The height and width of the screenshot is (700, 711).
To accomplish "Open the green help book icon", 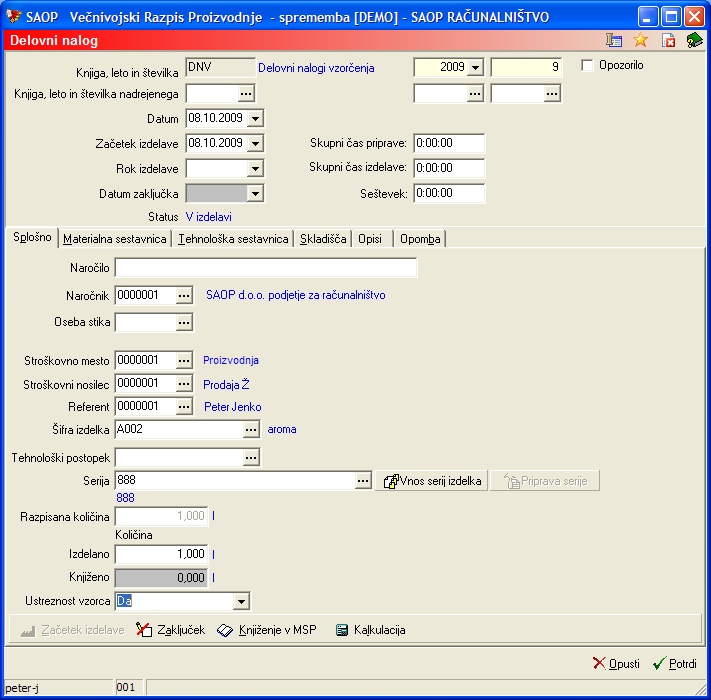I will pyautogui.click(x=694, y=40).
